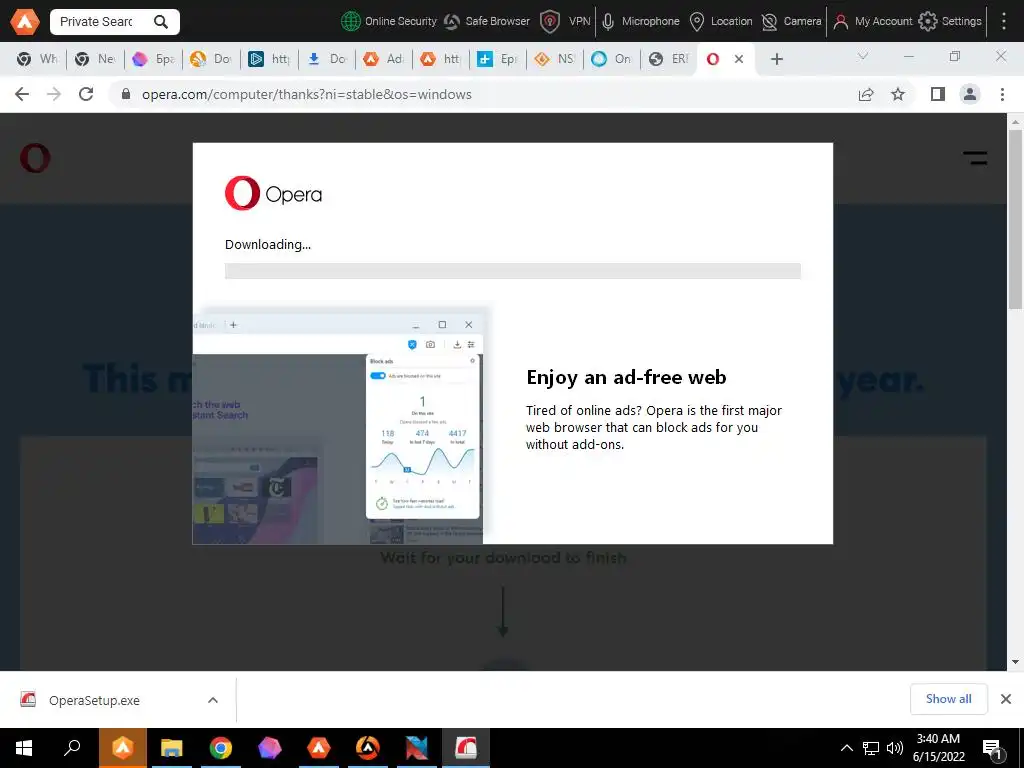Click scrollbar down arrow
This screenshot has width=1024, height=768.
(1015, 662)
